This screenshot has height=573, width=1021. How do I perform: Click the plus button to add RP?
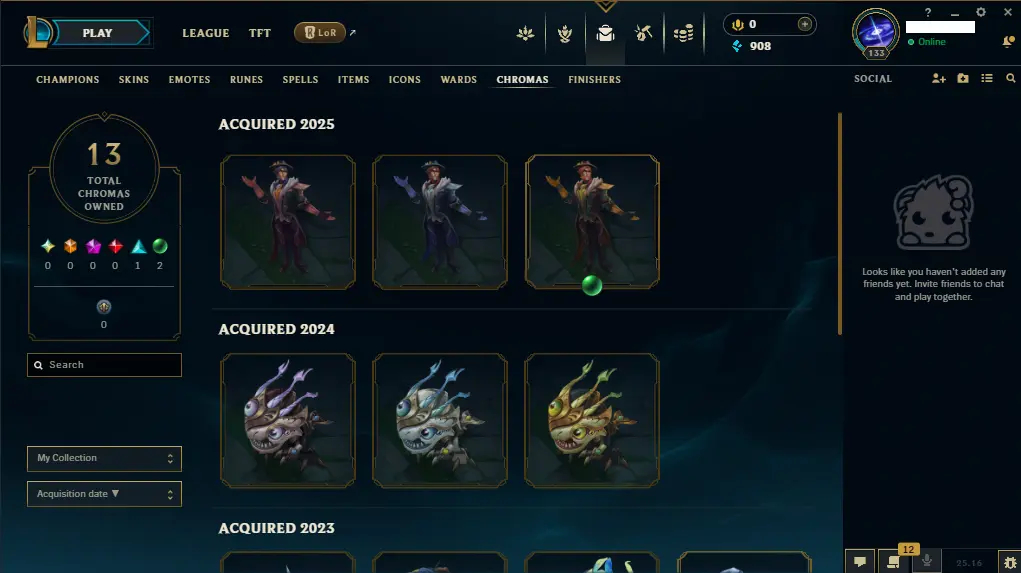coord(805,24)
